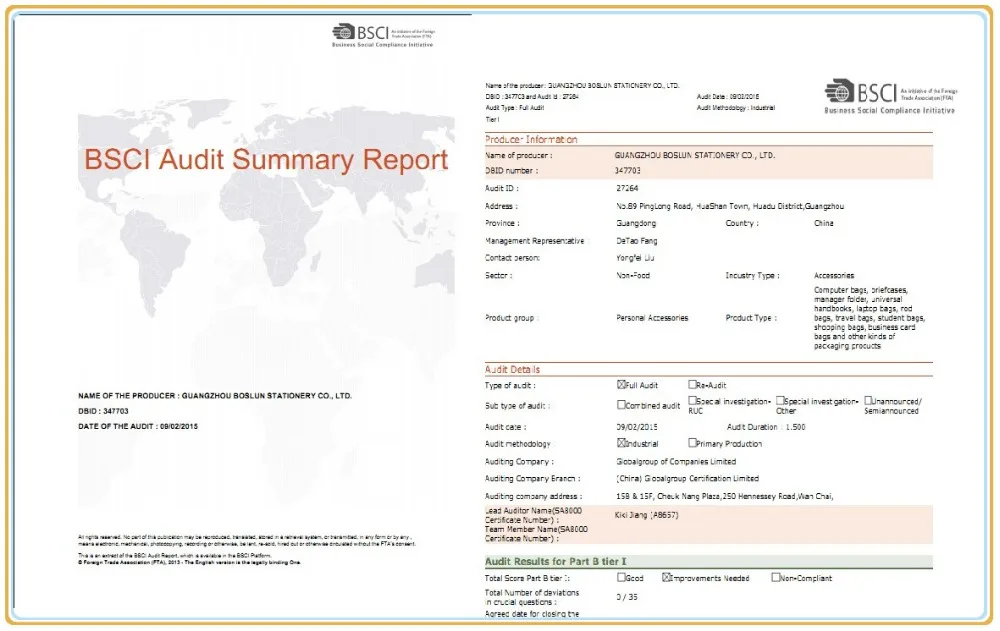Click the Audit ID value 27264

(627, 188)
